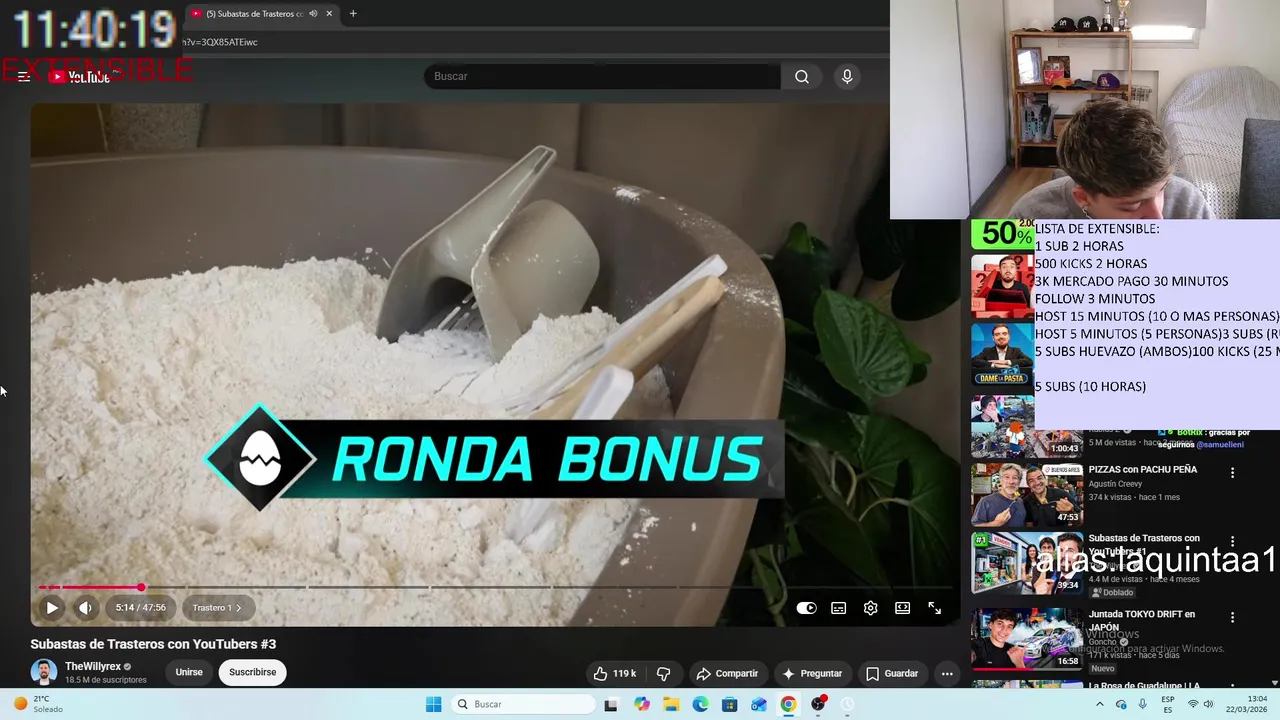1280x720 pixels.
Task: Open options menu for PIZZAS con PACHU PEÑA
Action: [1232, 473]
